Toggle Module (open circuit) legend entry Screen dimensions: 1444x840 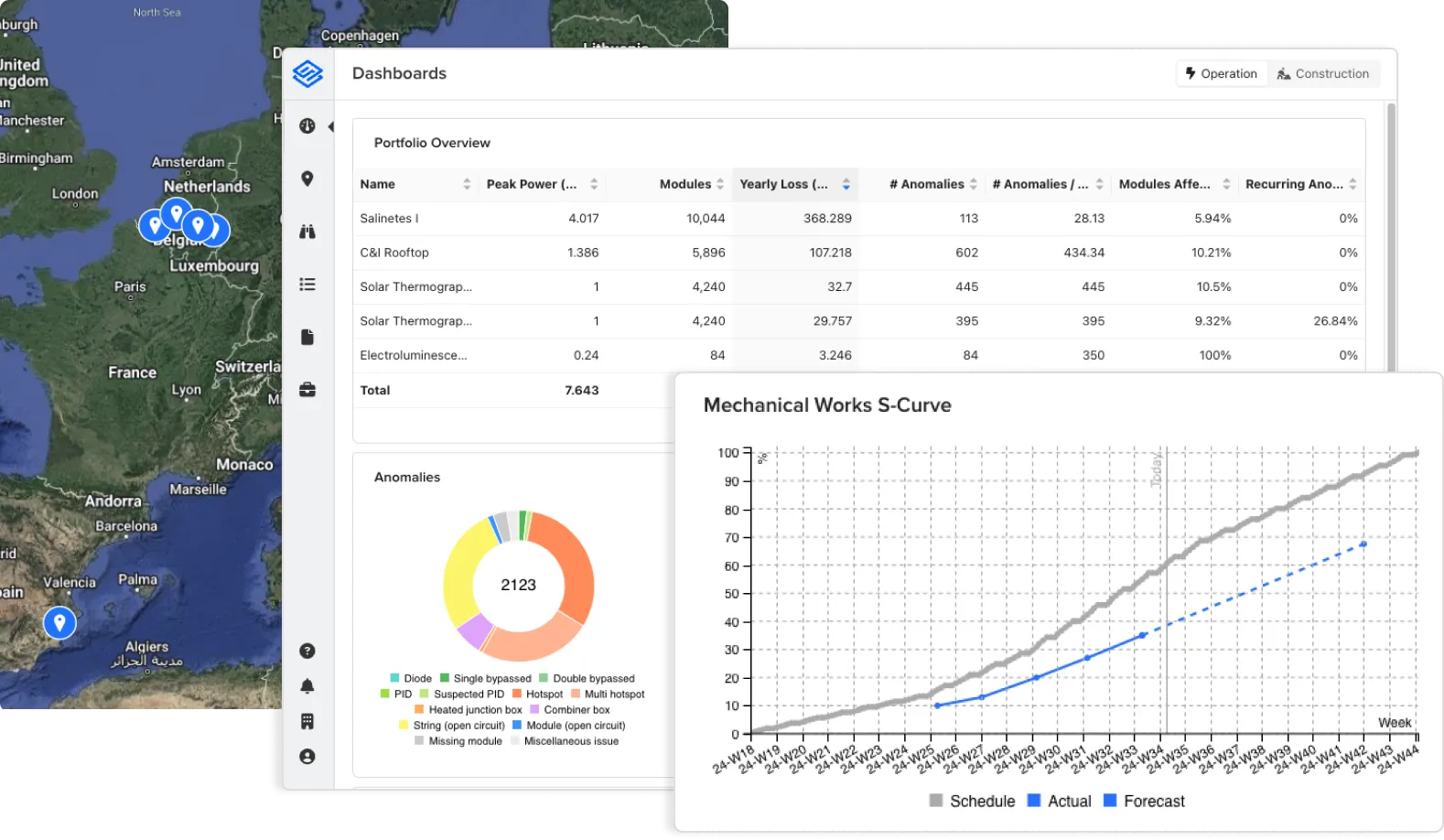pos(569,726)
